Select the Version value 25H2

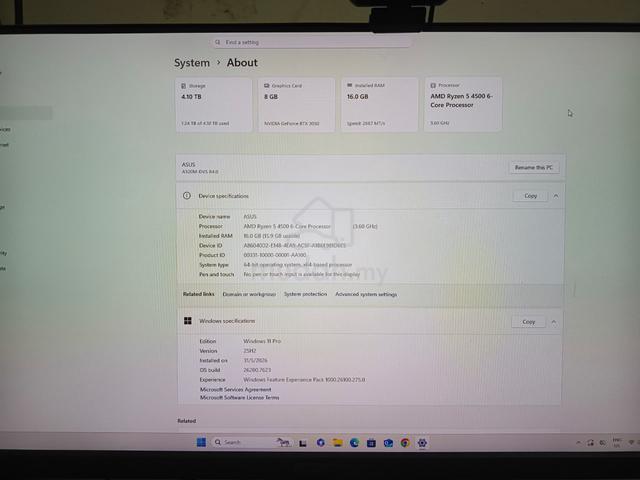[250, 351]
